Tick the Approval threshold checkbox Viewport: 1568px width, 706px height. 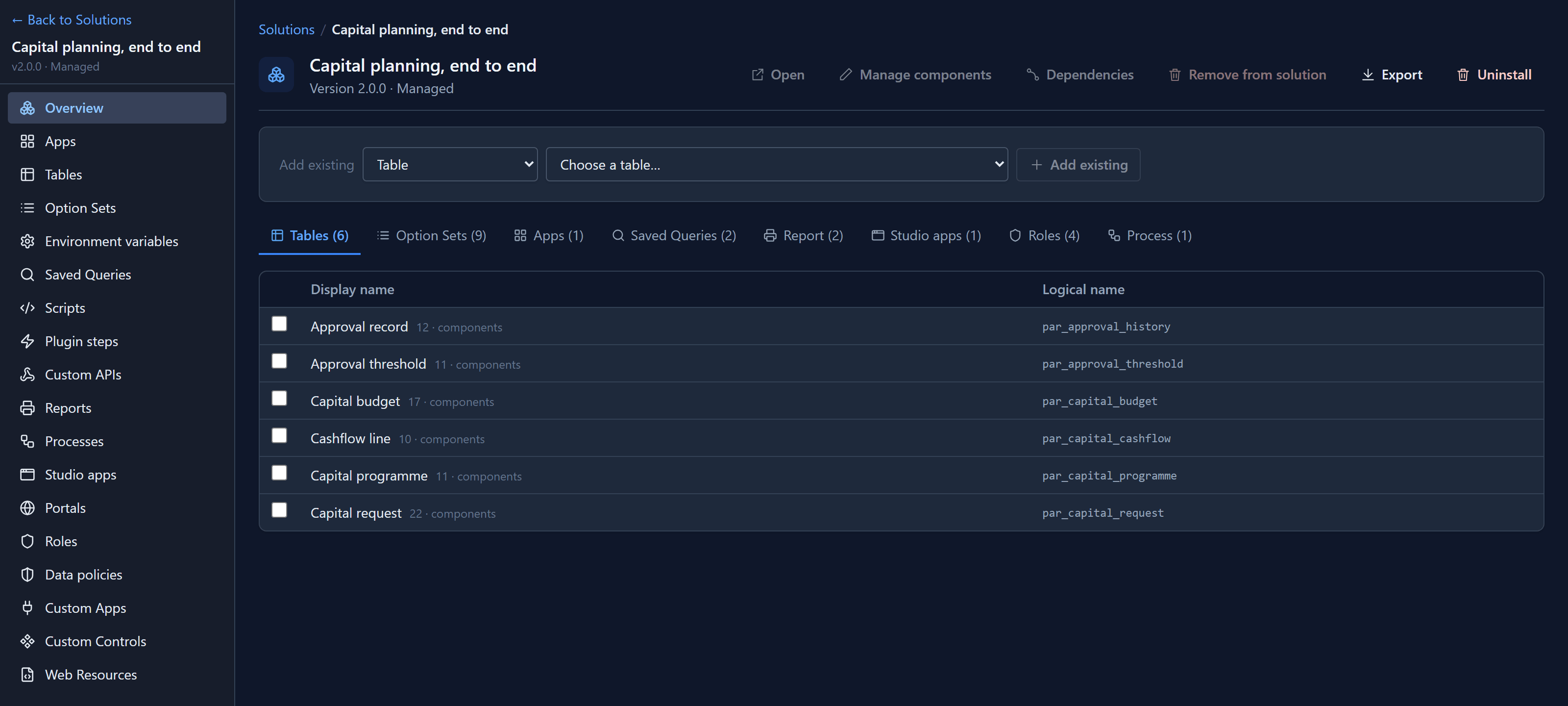coord(279,361)
